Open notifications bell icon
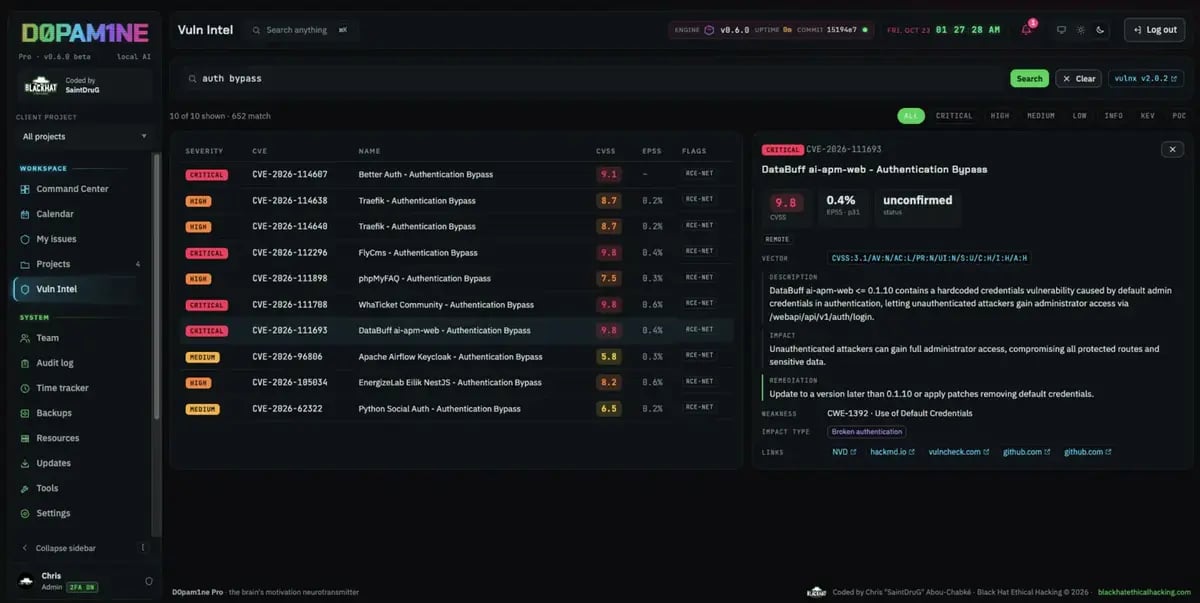Image resolution: width=1200 pixels, height=603 pixels. pos(1026,30)
